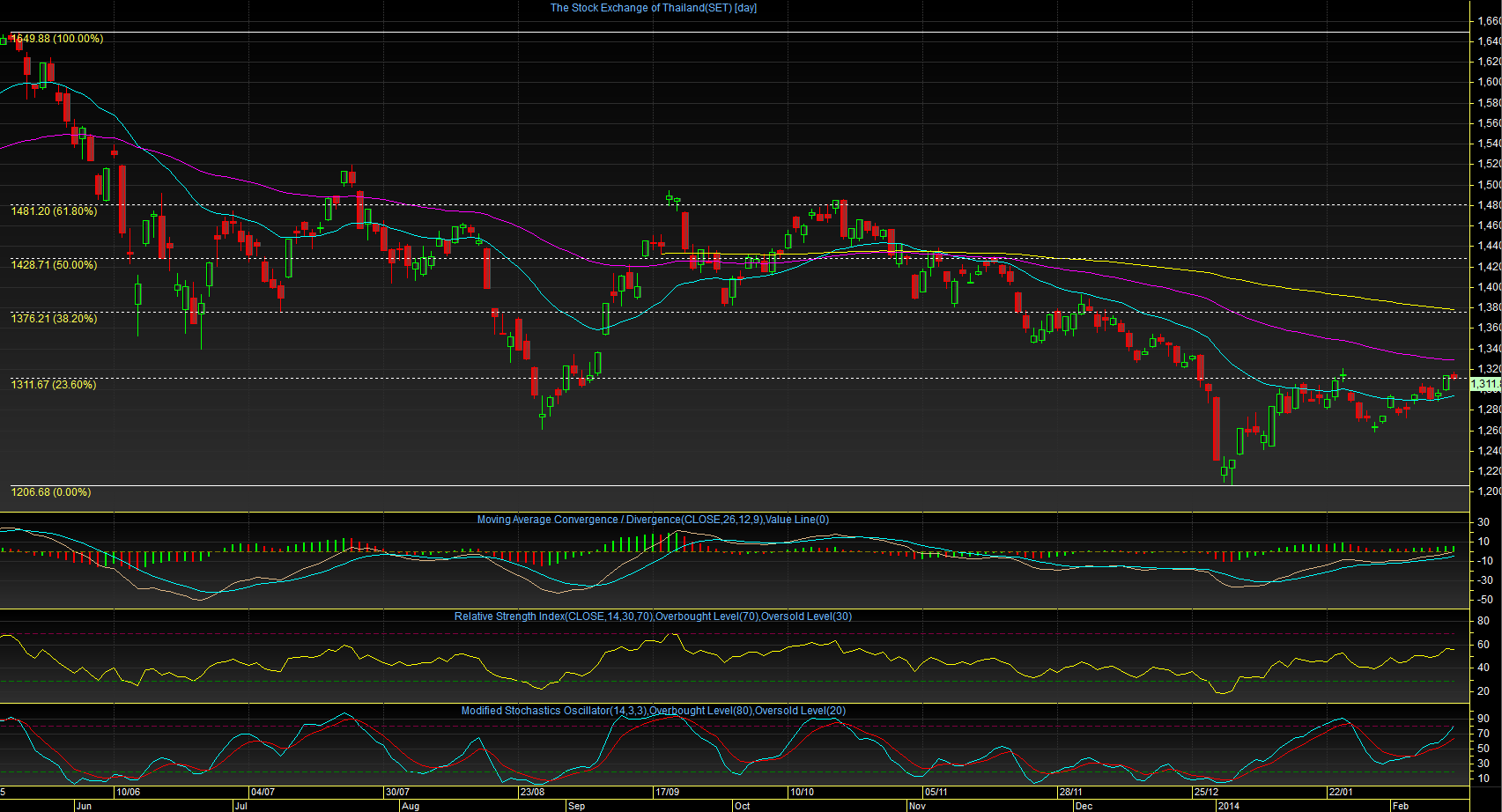Click the current price tag on the price axis

(1485, 384)
